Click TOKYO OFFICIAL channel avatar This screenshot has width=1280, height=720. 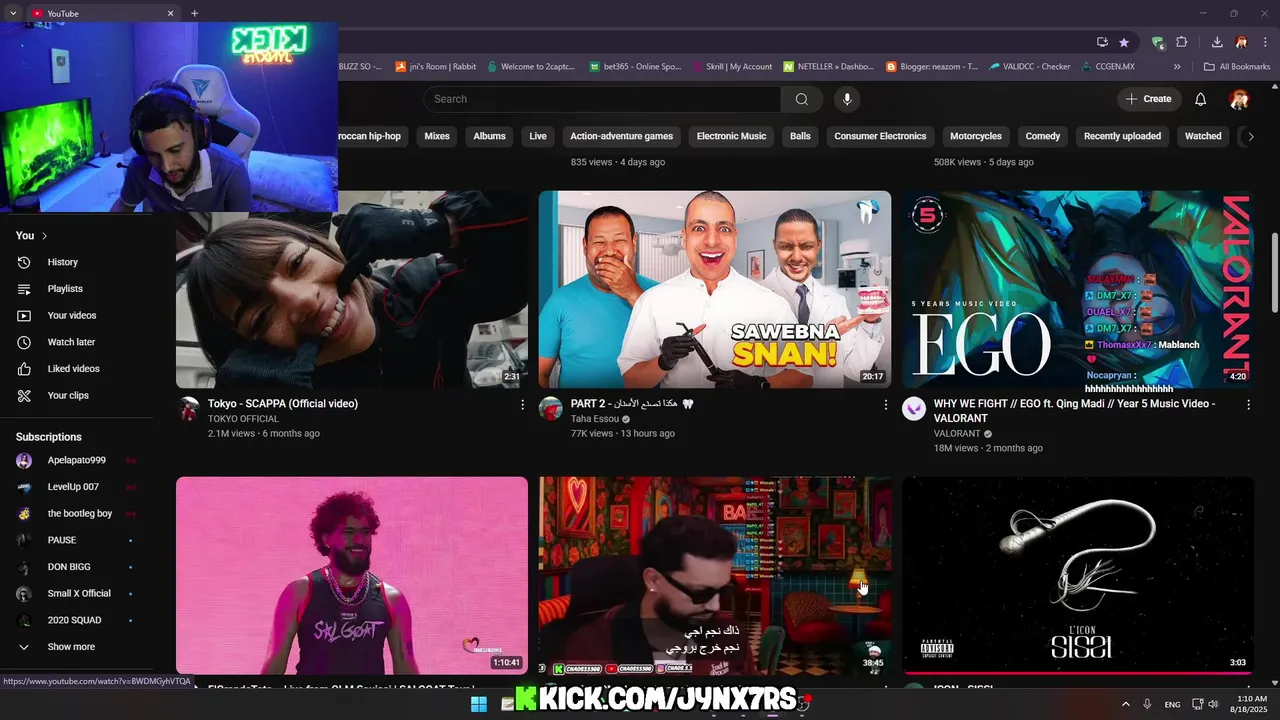click(x=189, y=408)
